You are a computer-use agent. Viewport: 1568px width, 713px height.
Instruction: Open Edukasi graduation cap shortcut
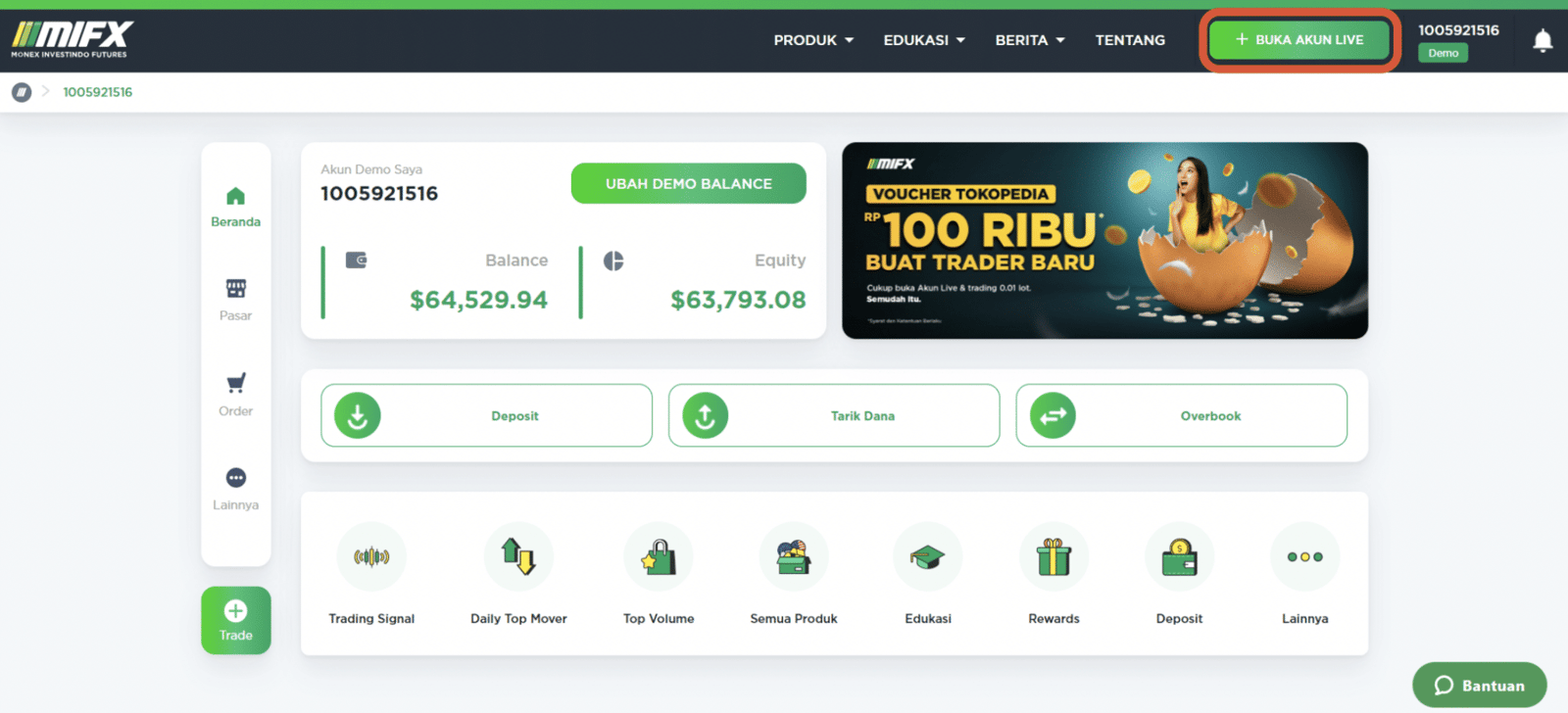click(x=928, y=575)
